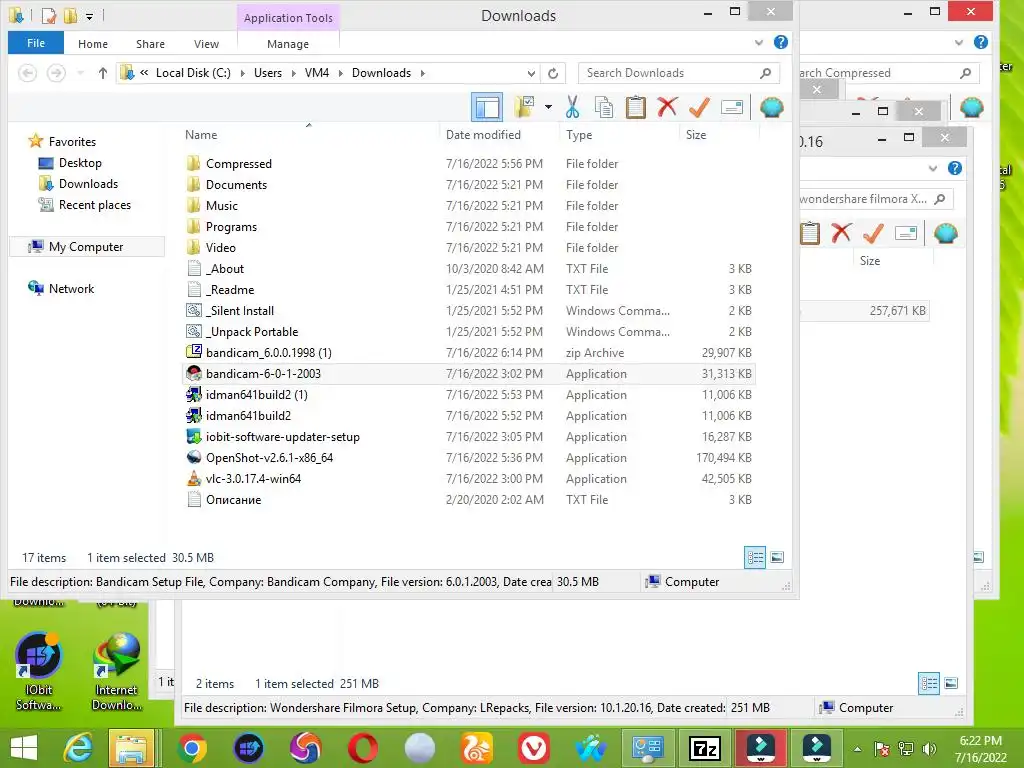
Task: Expand the ribbon chevron in the Compressed window
Action: [959, 43]
